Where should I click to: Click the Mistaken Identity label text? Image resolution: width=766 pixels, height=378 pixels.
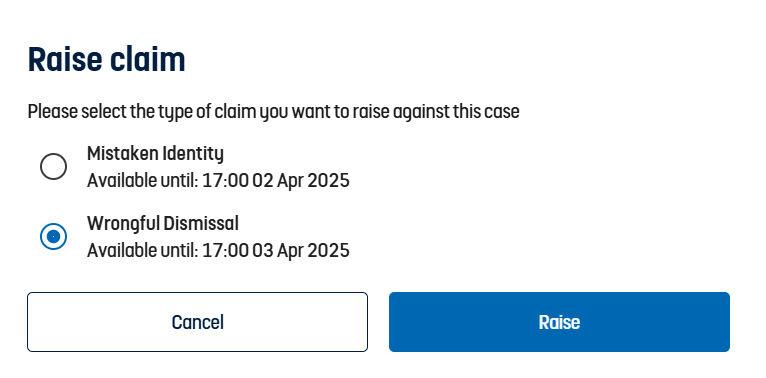tap(155, 154)
